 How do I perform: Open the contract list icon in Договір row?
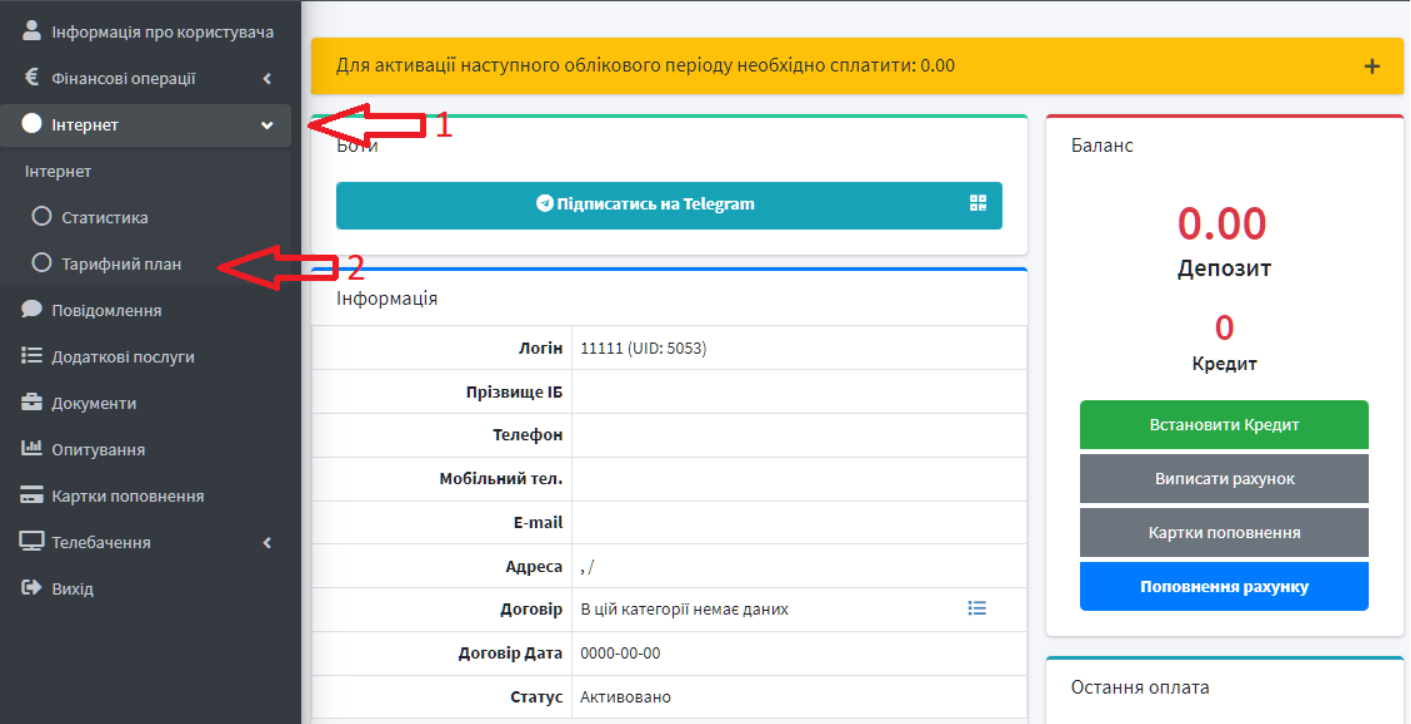977,608
